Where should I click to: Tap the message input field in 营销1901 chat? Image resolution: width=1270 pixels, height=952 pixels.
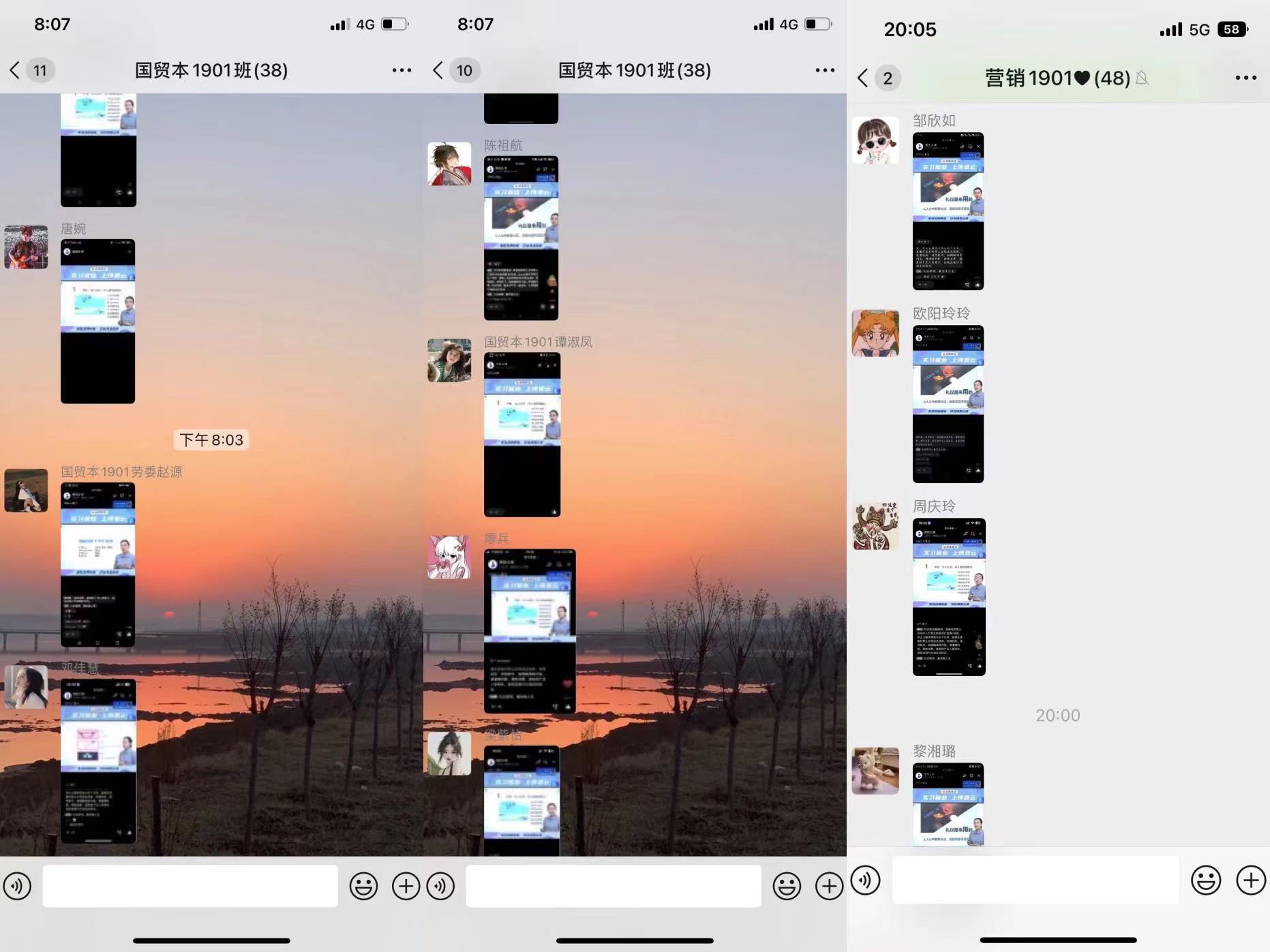click(1035, 880)
